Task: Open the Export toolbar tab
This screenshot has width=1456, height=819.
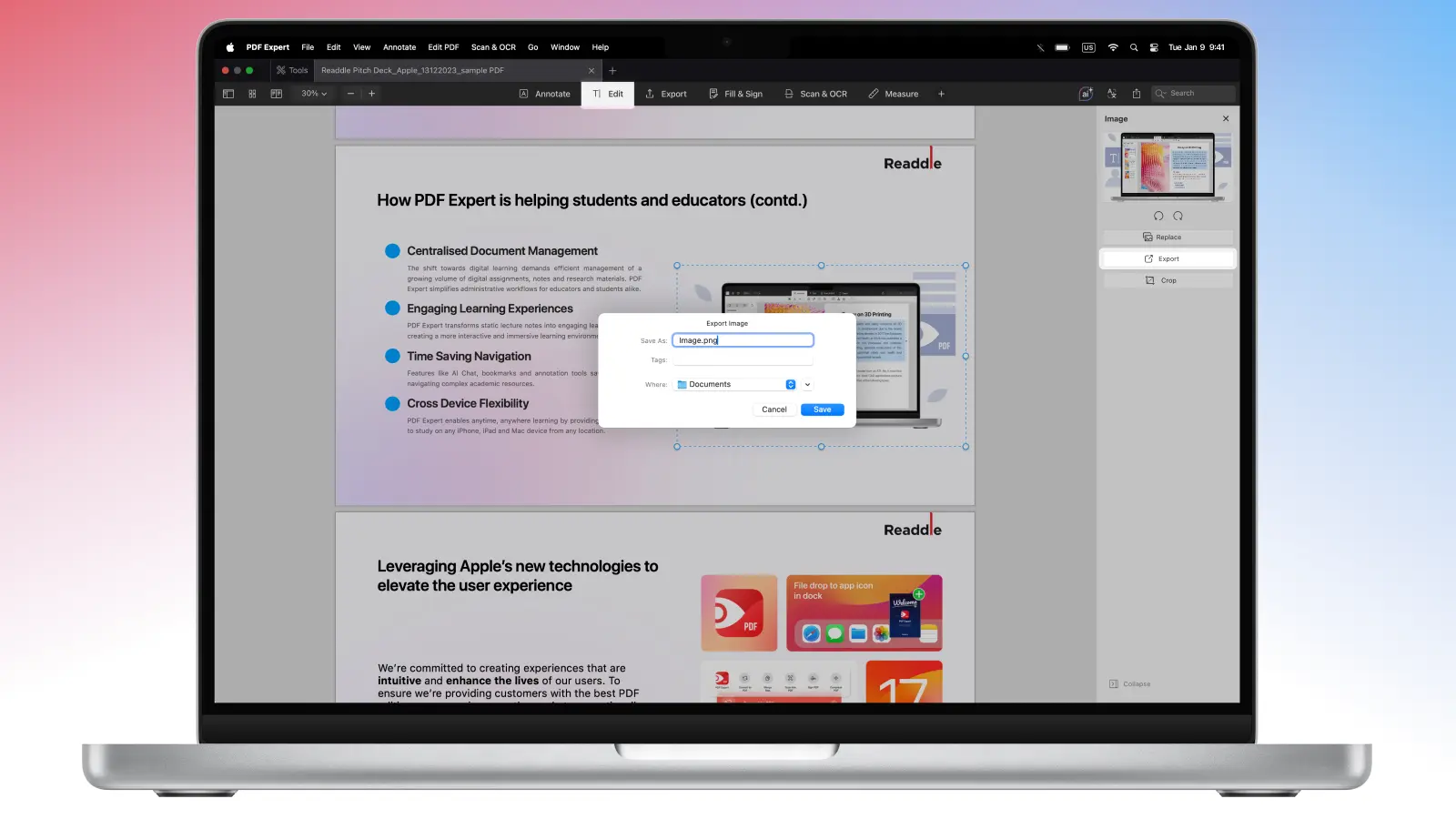Action: click(x=666, y=94)
